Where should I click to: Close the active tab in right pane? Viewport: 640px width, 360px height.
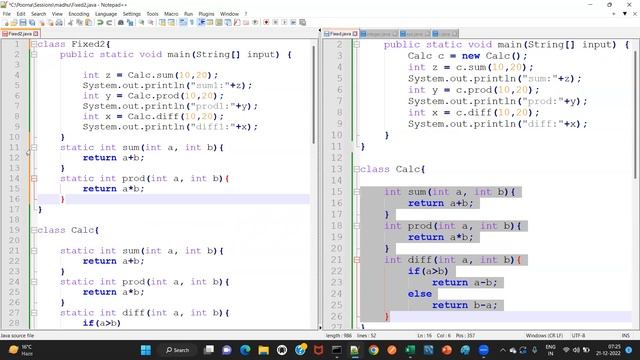(355, 34)
